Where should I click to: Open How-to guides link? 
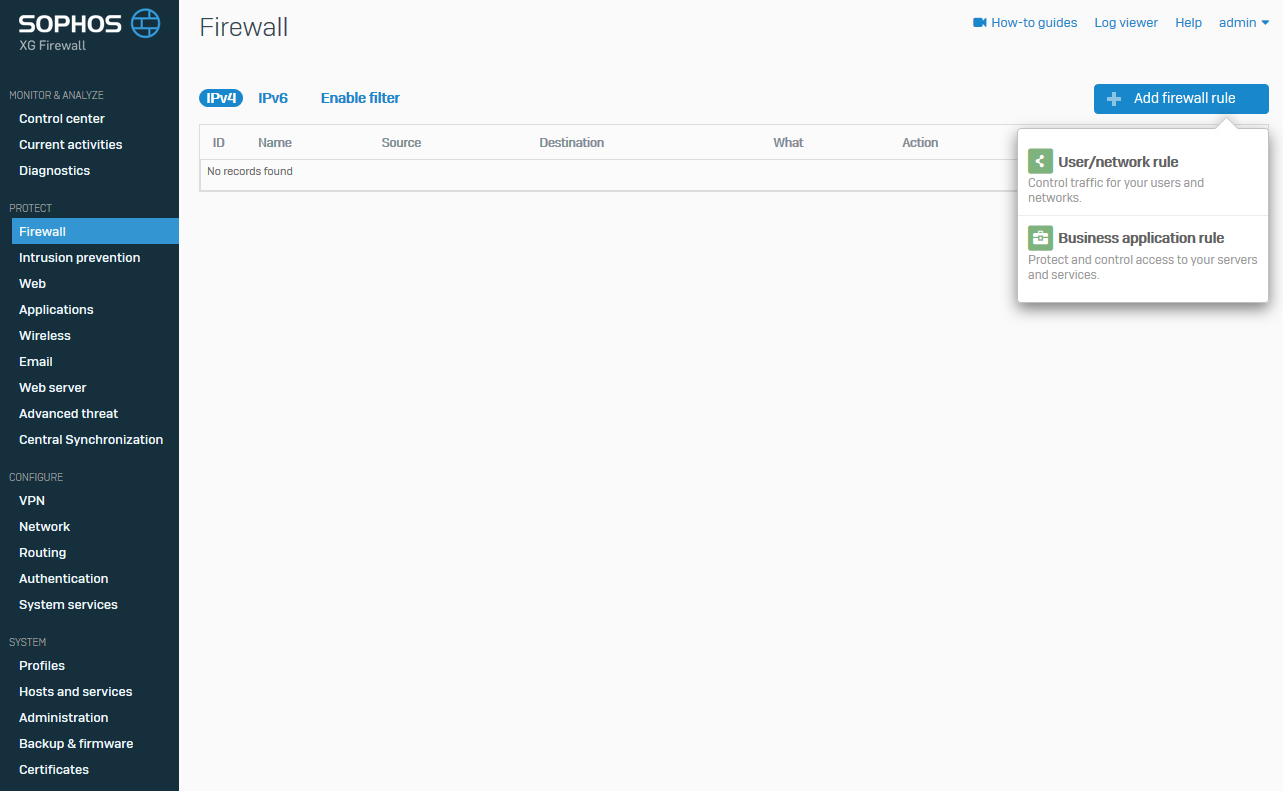1034,23
